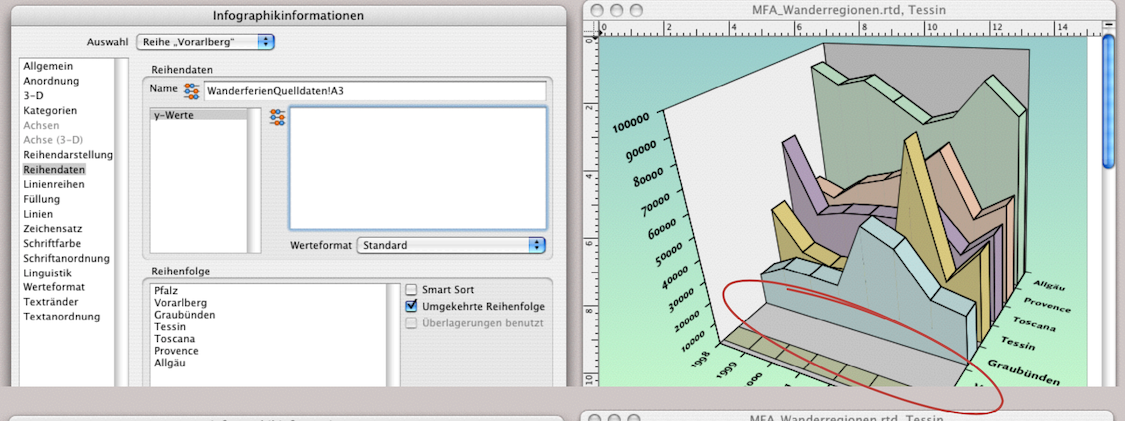Click the range picker icon beside y-Werte values box
This screenshot has width=1125, height=421.
coord(278,118)
